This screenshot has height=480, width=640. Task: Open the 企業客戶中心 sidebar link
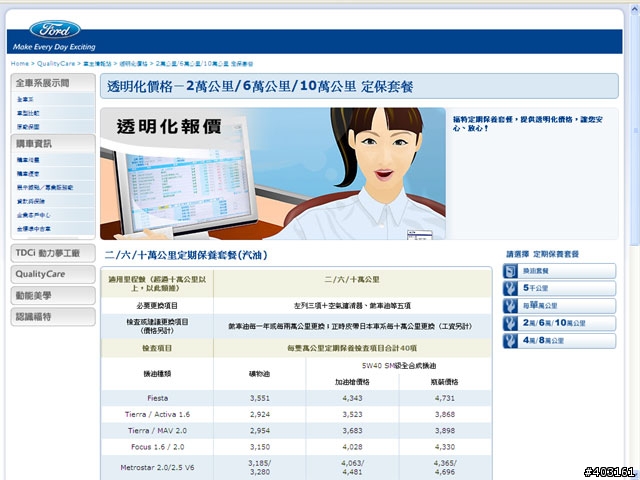[34, 215]
